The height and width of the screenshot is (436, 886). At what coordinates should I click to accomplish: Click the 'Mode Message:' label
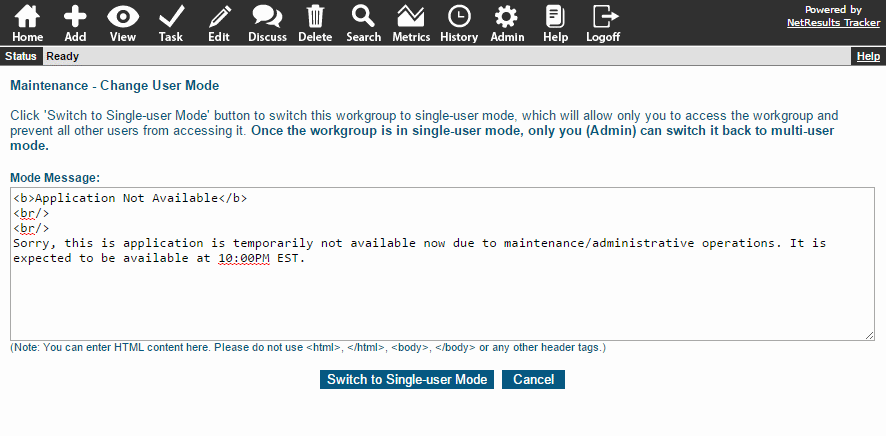tap(55, 178)
